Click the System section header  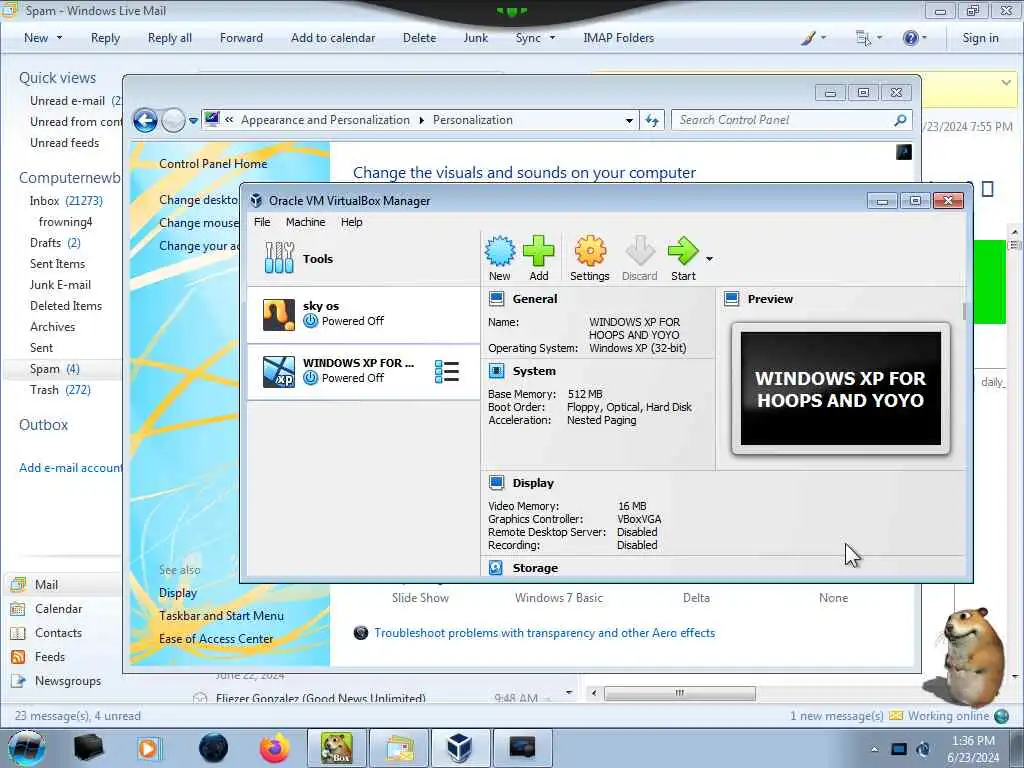534,371
